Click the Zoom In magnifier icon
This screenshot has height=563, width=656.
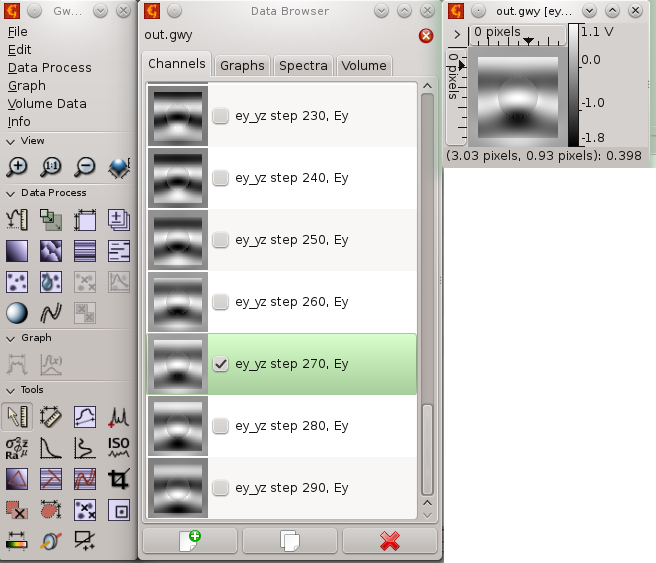[x=17, y=166]
